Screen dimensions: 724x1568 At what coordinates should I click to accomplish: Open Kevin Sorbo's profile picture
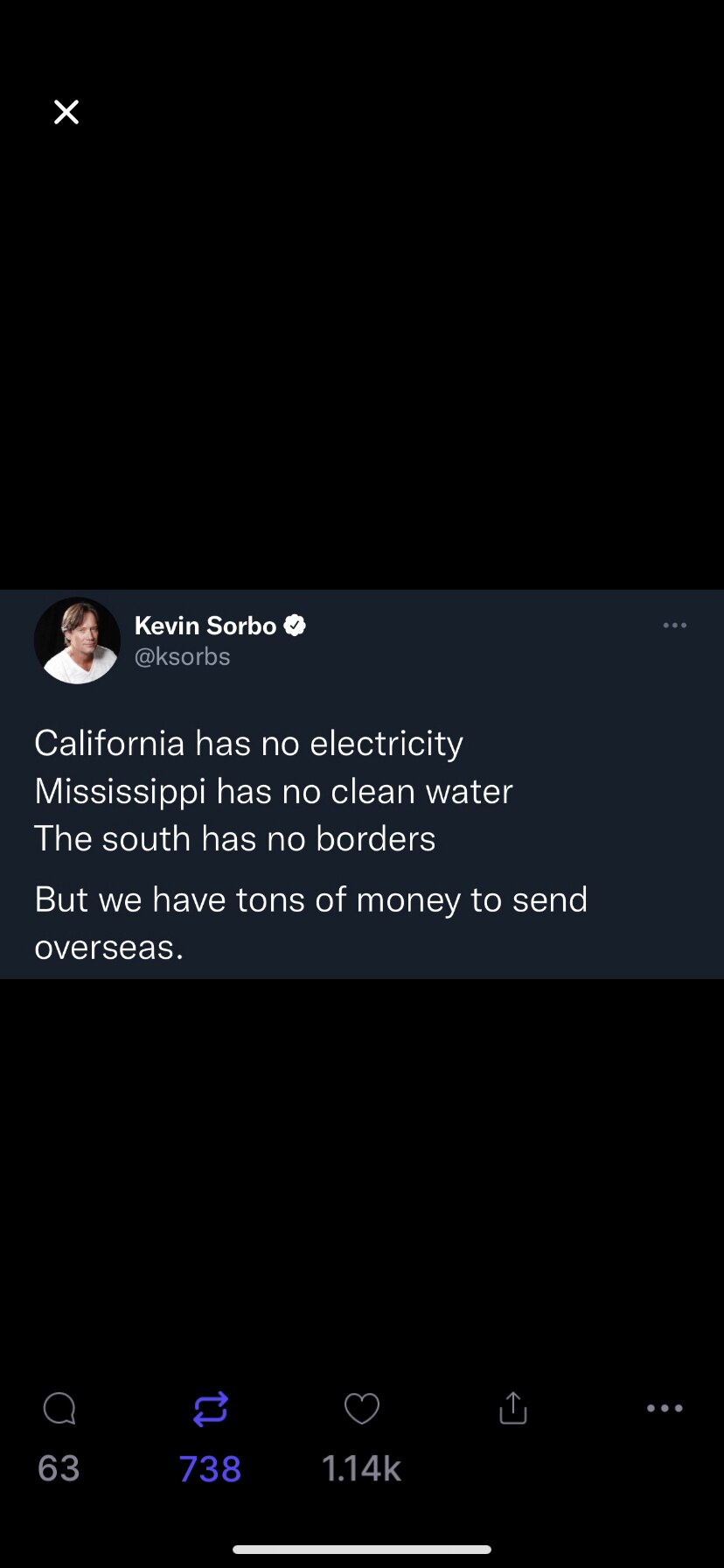77,640
